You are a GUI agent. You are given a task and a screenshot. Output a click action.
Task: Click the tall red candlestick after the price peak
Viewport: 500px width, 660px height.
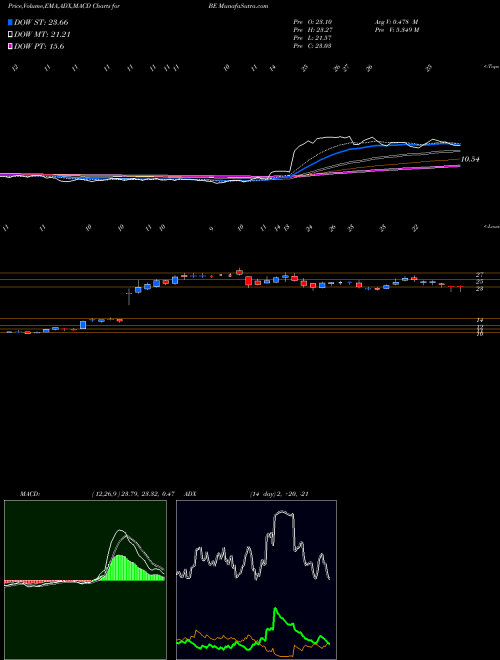coord(248,281)
